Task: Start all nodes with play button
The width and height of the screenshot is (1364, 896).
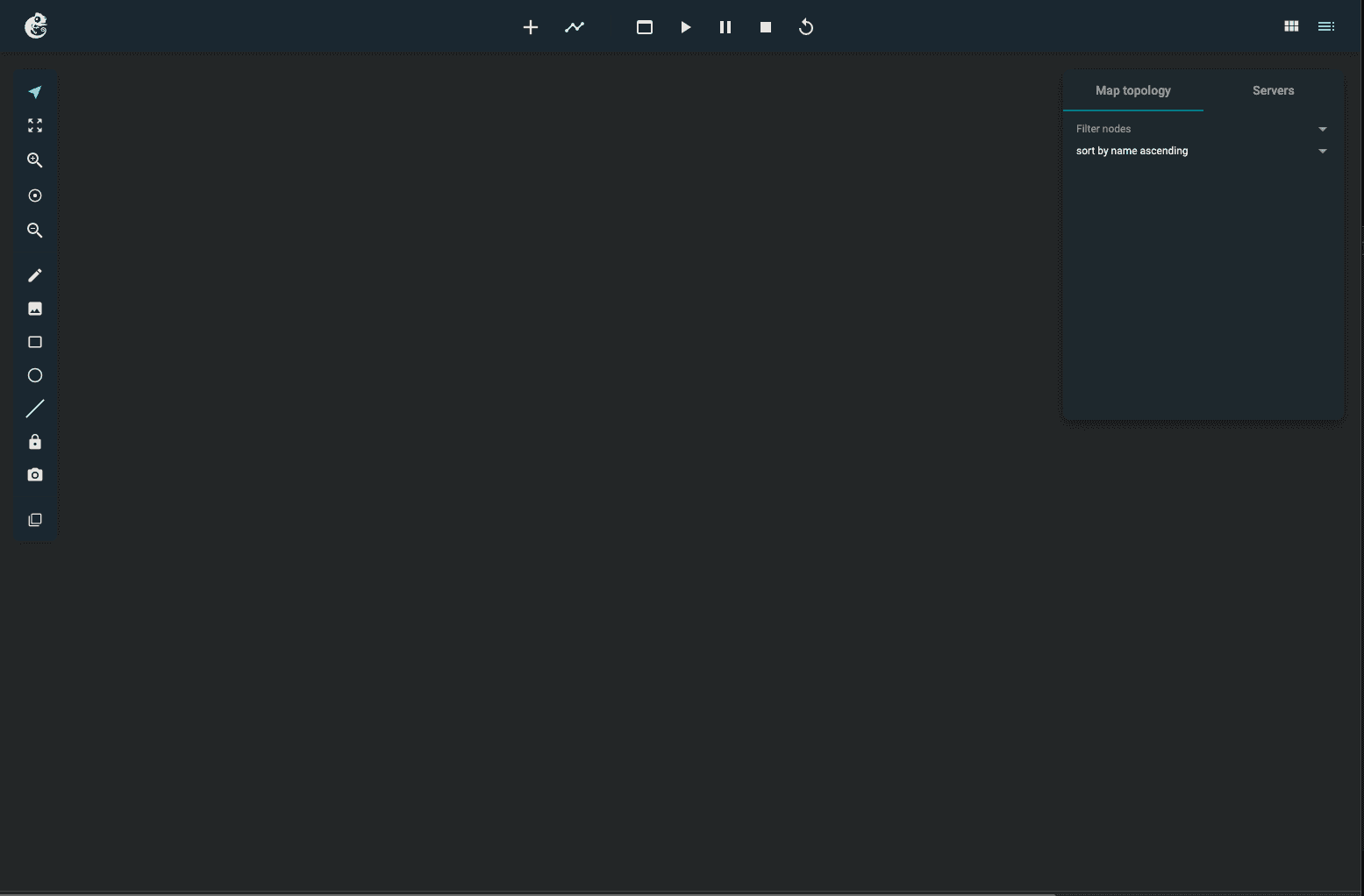Action: point(686,27)
